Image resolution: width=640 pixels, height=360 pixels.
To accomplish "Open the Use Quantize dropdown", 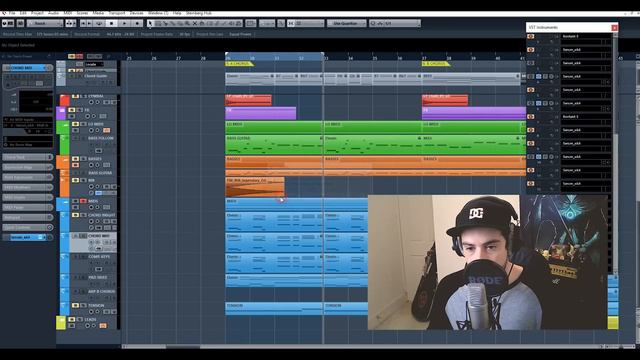I will coord(346,24).
